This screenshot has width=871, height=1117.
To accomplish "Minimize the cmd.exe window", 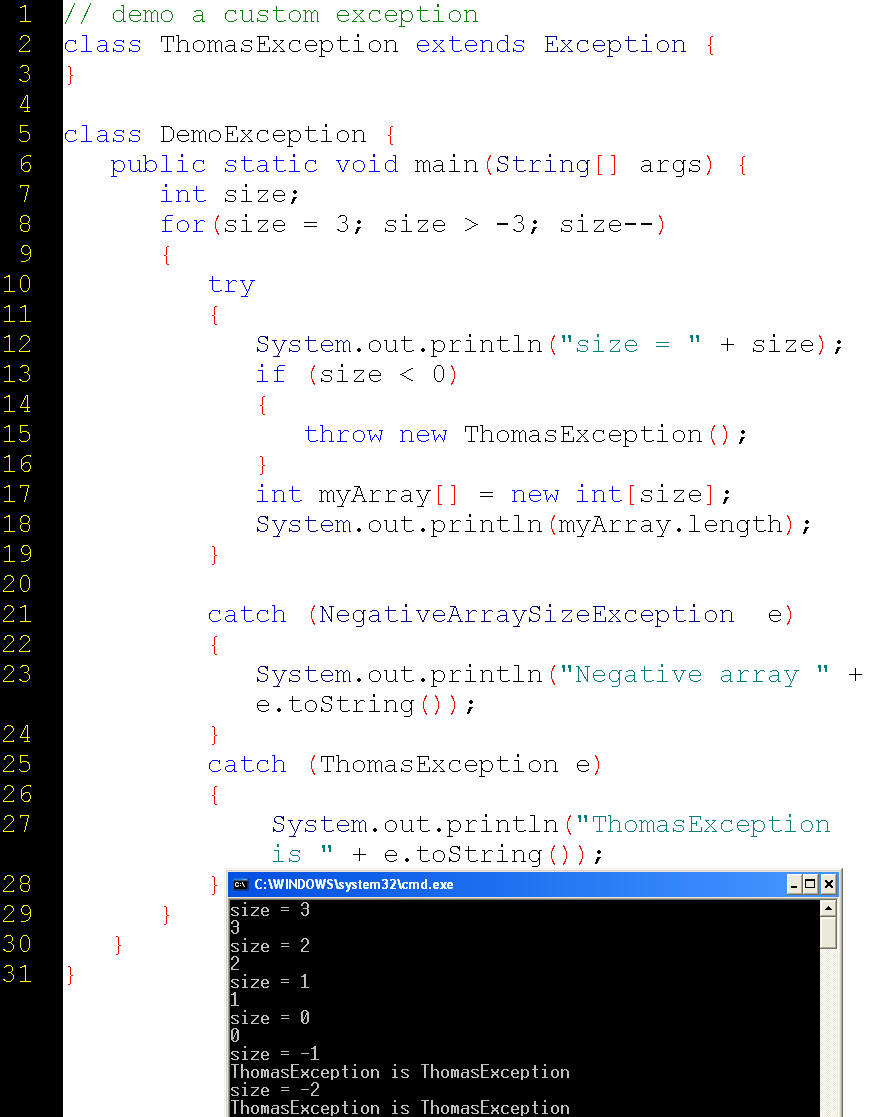I will click(x=794, y=885).
